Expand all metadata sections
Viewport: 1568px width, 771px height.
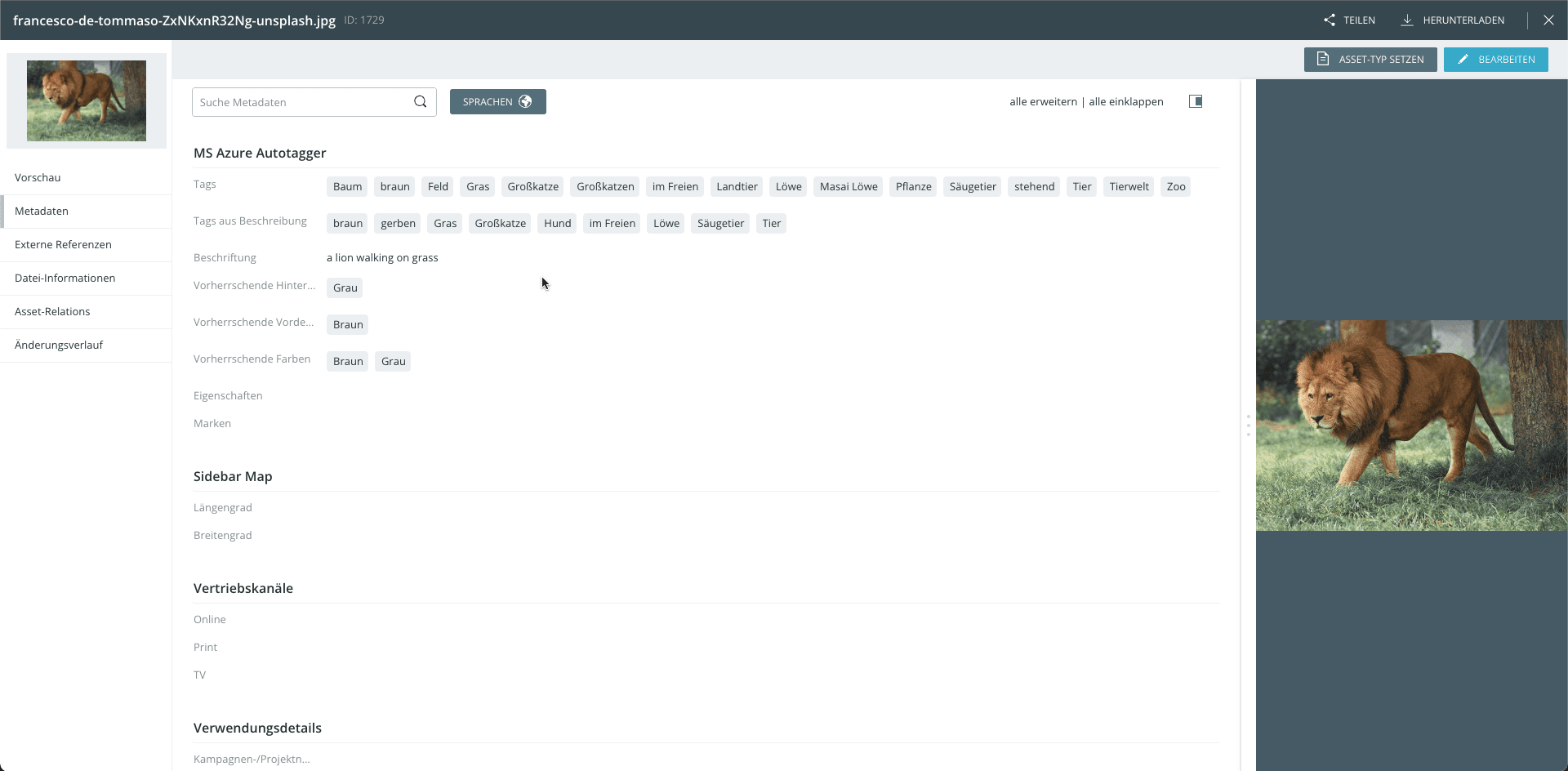pos(1043,102)
